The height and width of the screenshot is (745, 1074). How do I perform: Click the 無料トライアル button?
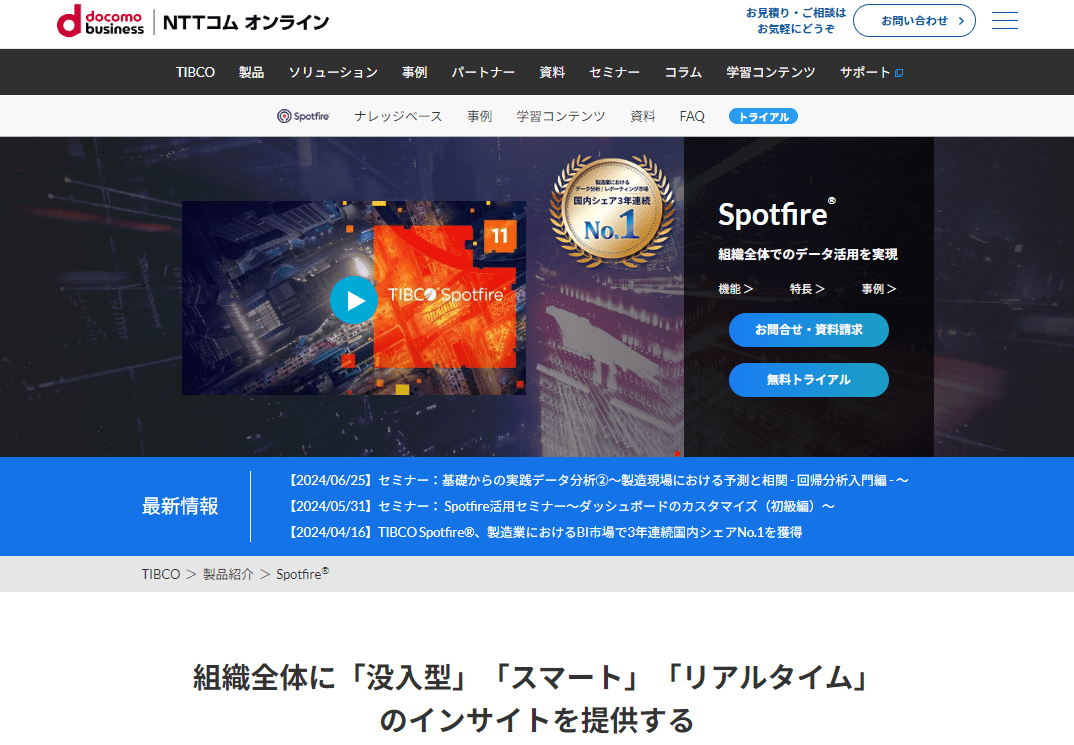[x=809, y=380]
